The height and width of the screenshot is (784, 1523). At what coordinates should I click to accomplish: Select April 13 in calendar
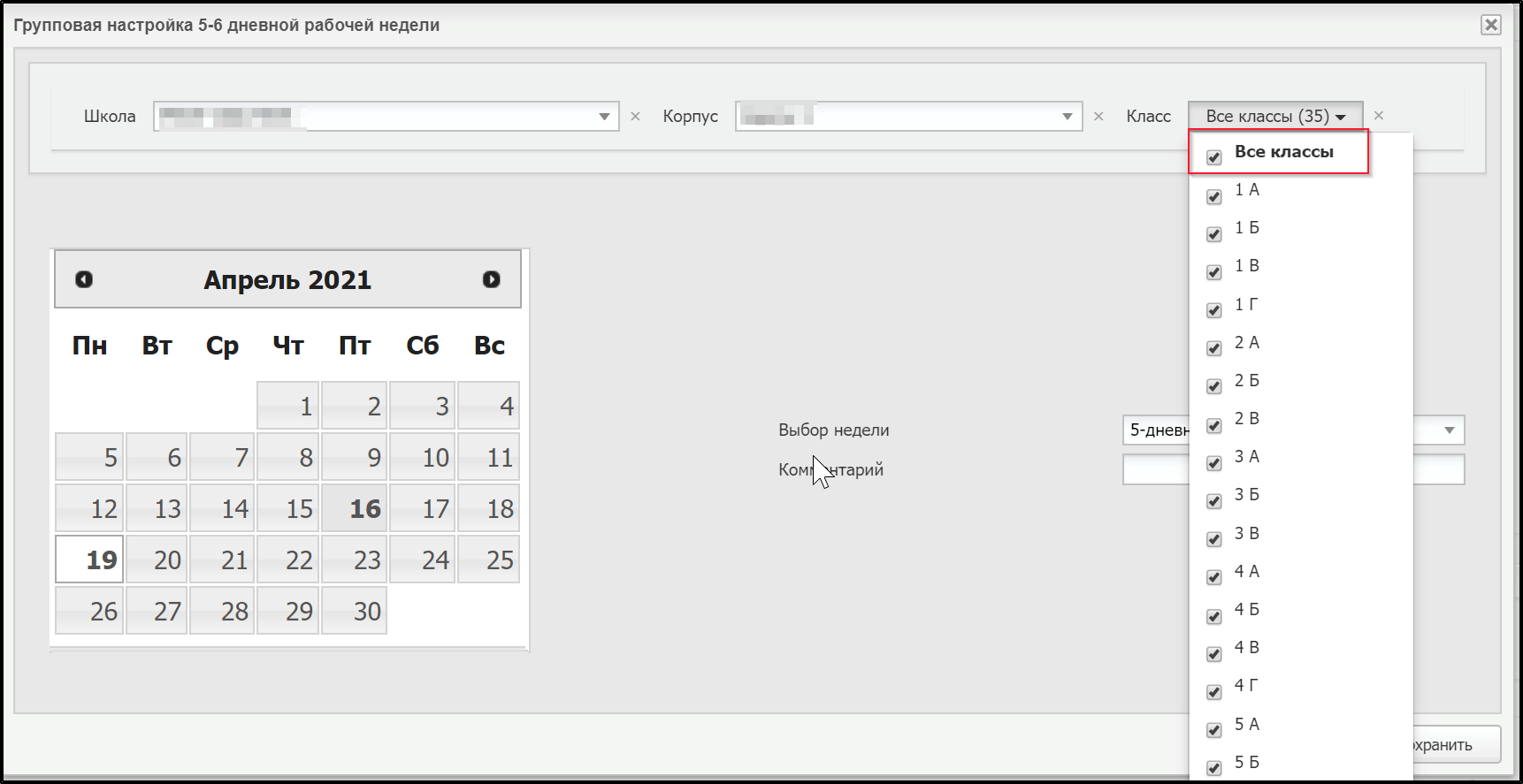157,508
